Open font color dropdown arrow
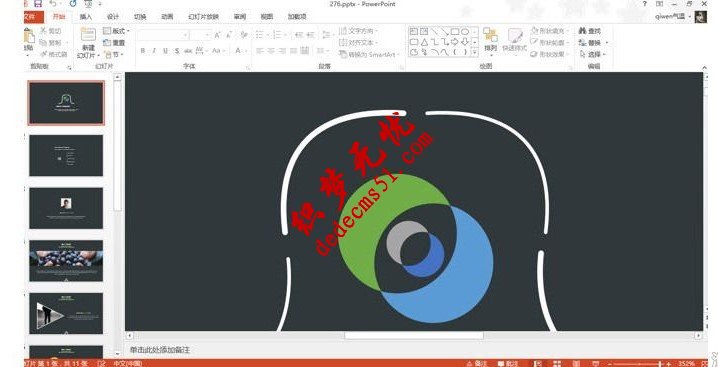 (247, 51)
